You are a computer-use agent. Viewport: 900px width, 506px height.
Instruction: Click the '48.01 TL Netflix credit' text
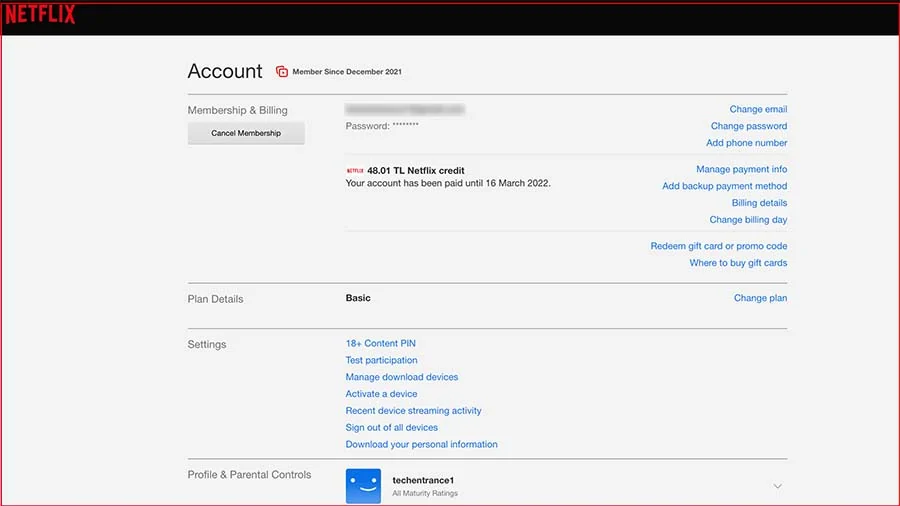pyautogui.click(x=416, y=170)
